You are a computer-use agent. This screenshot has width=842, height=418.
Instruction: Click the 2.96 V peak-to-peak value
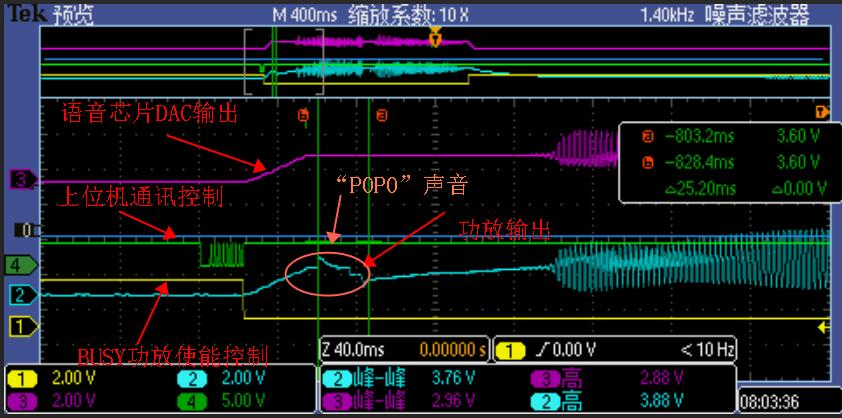click(x=454, y=400)
